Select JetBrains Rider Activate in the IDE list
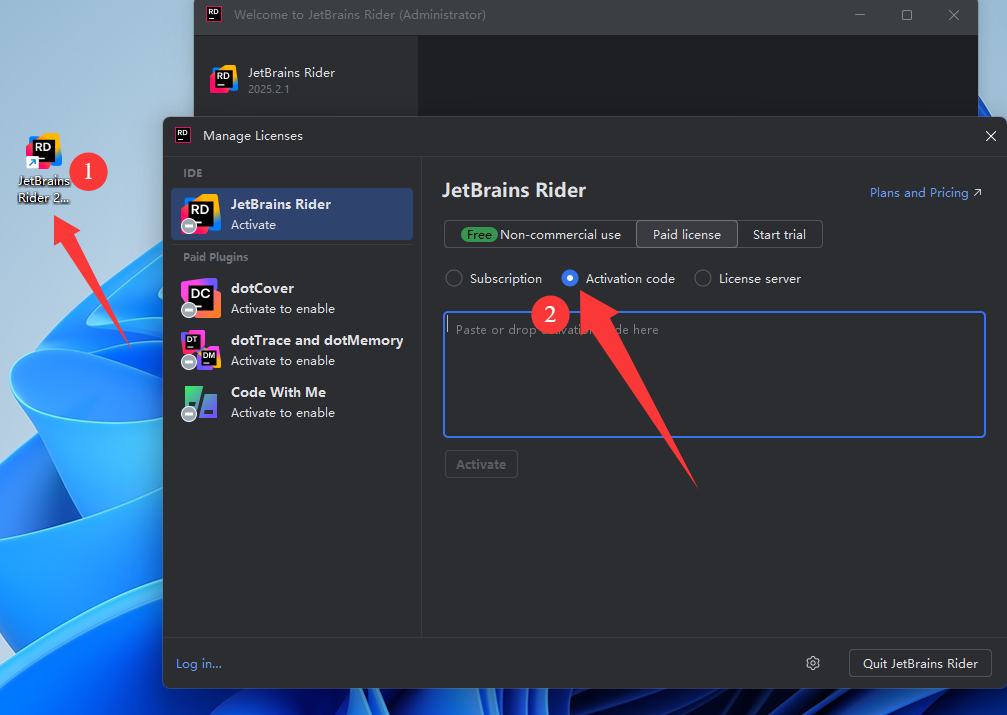This screenshot has height=715, width=1007. [x=292, y=214]
